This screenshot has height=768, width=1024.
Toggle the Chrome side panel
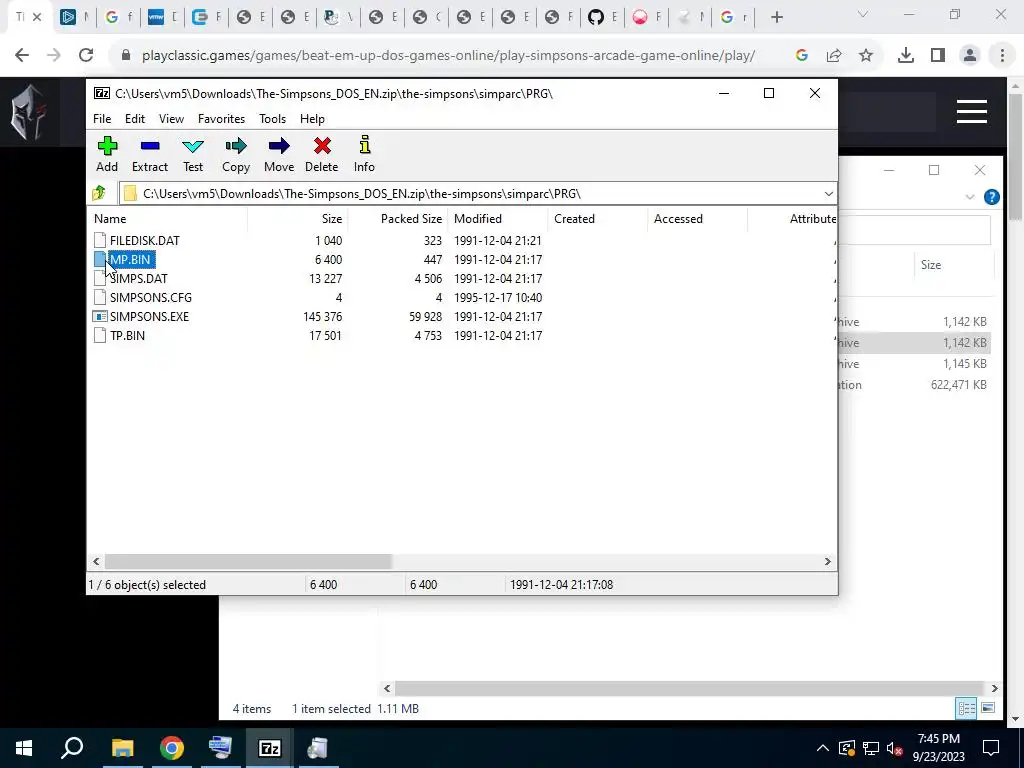pyautogui.click(x=938, y=56)
